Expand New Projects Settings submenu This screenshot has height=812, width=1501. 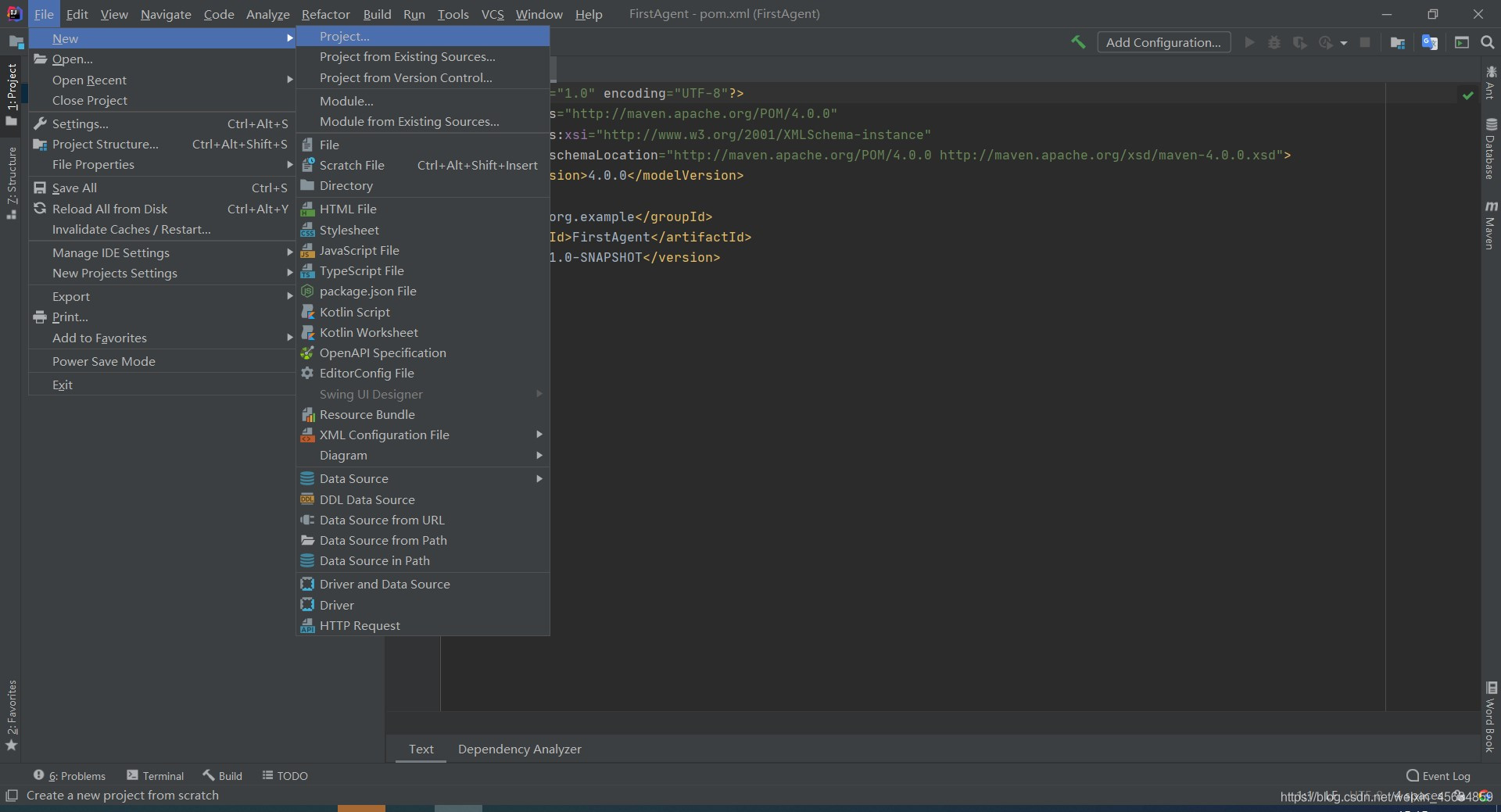click(162, 273)
